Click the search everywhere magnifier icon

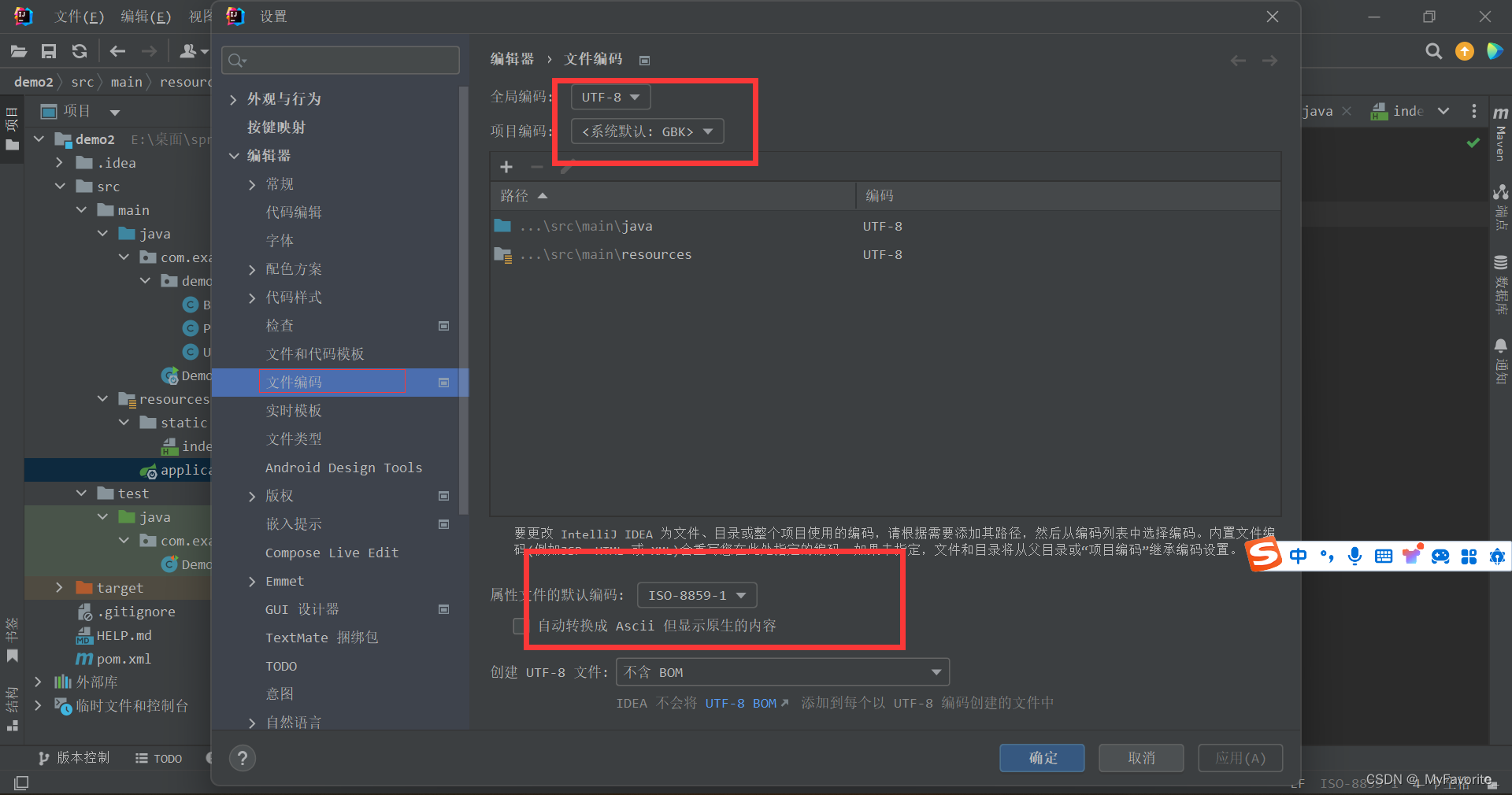(x=1433, y=51)
